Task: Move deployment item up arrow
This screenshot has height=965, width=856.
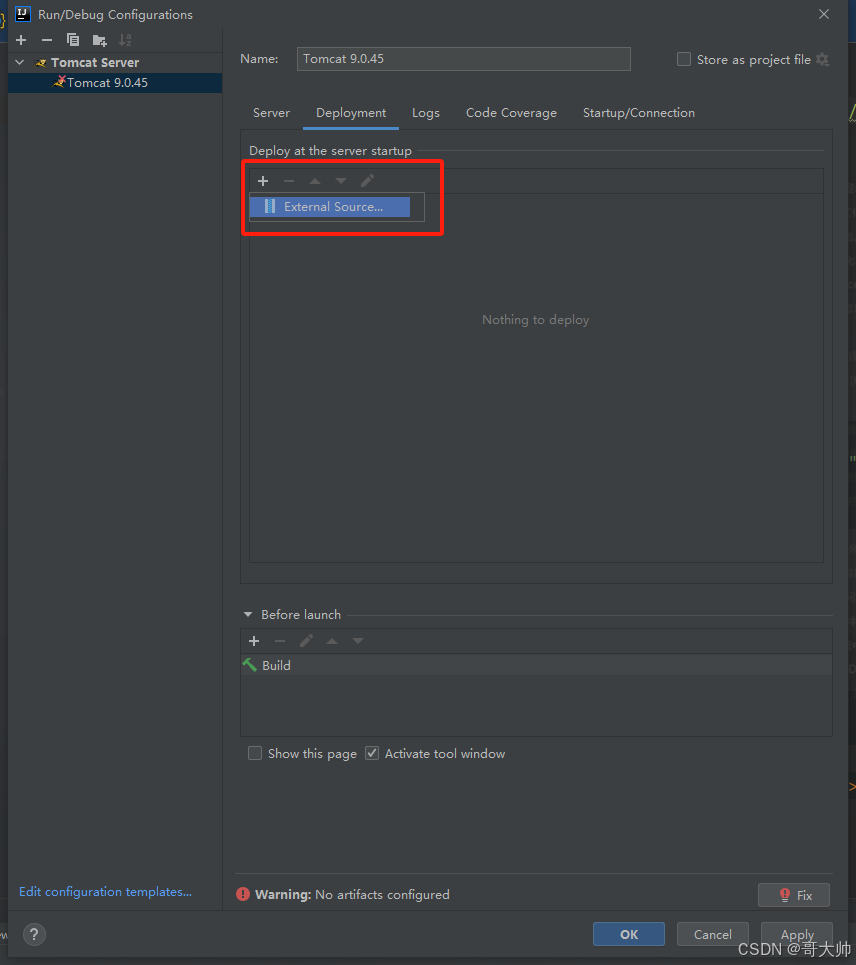Action: tap(314, 181)
